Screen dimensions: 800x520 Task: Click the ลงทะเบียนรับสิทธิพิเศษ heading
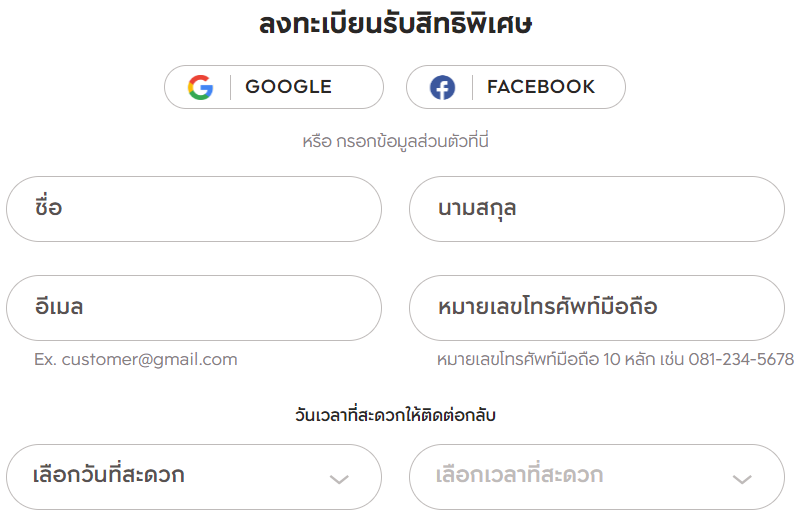(x=395, y=24)
